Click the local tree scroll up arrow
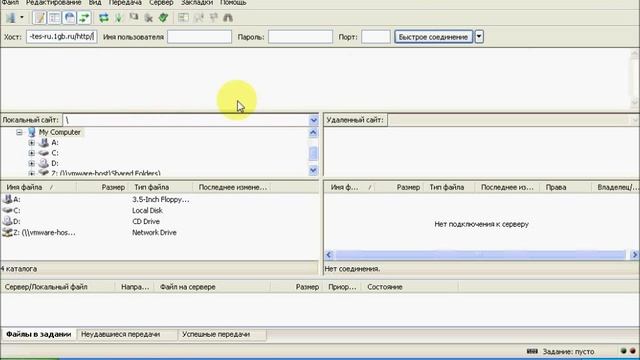The width and height of the screenshot is (640, 360). pyautogui.click(x=313, y=132)
